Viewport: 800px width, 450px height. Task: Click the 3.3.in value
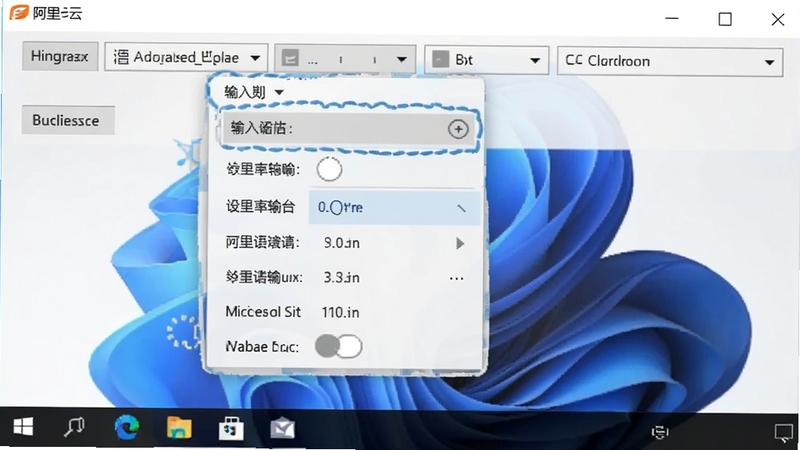click(x=341, y=277)
